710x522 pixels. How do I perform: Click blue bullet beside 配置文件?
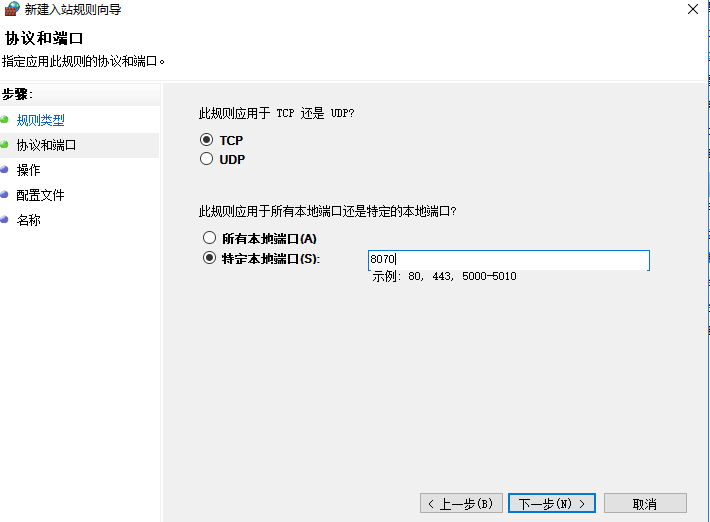pyautogui.click(x=5, y=194)
